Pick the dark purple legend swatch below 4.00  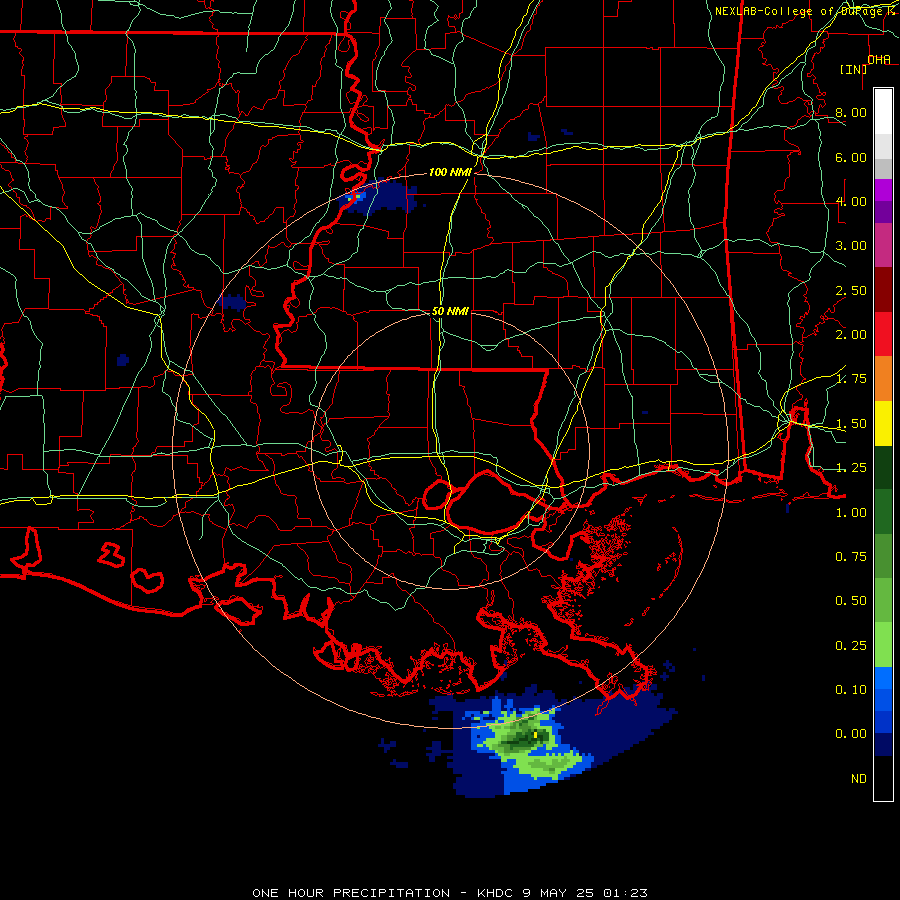click(x=883, y=212)
